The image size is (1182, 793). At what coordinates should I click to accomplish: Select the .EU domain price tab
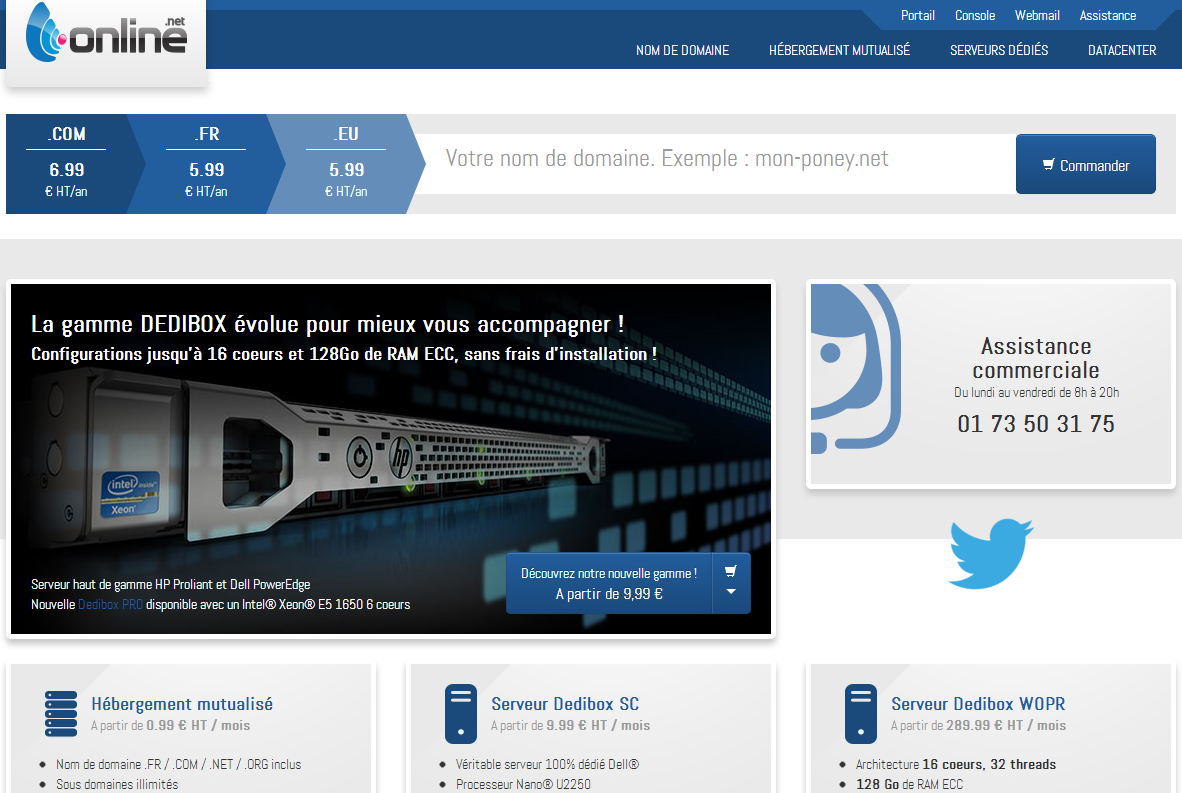(x=346, y=164)
